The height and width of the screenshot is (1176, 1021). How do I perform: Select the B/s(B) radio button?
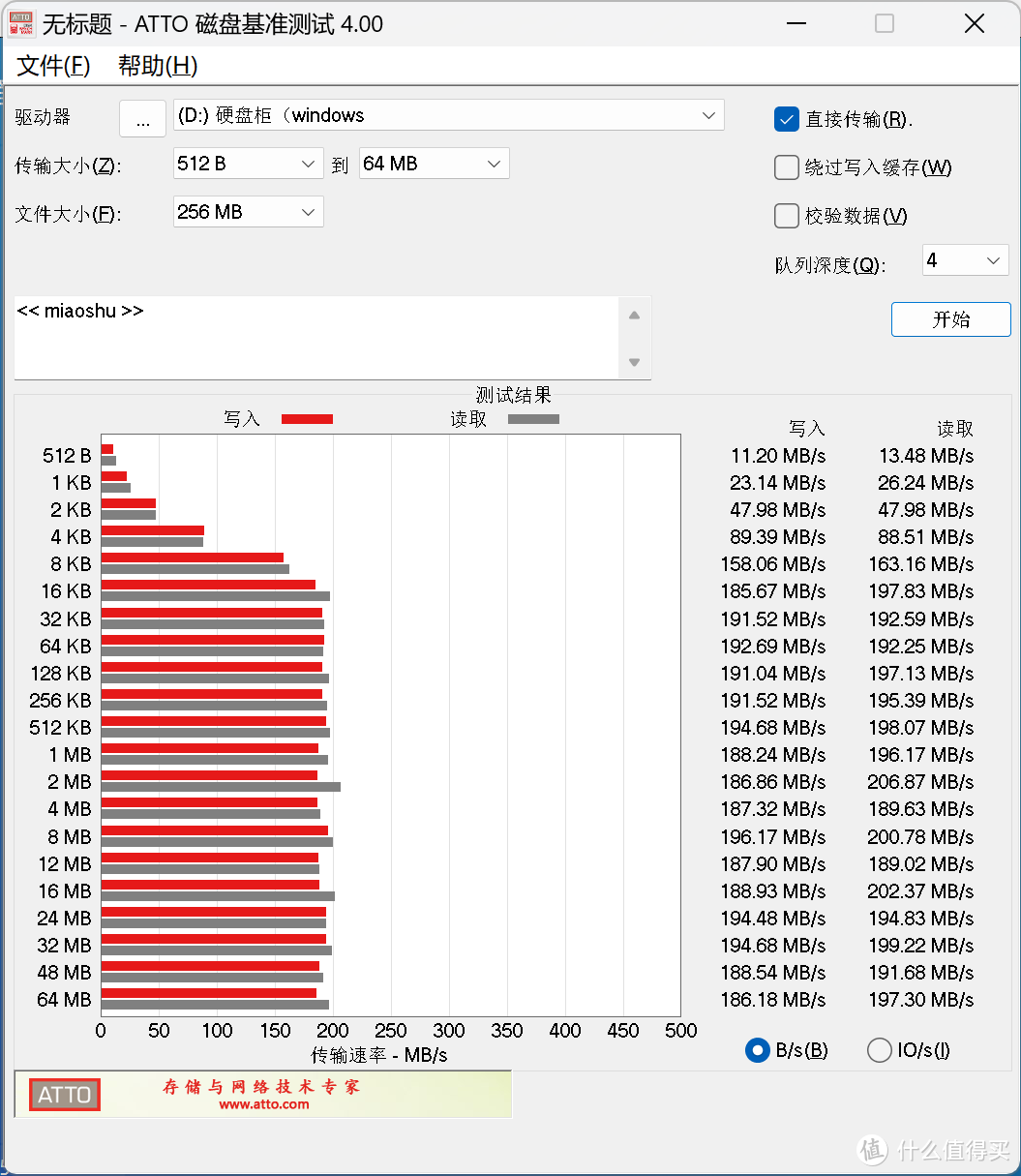click(757, 1049)
